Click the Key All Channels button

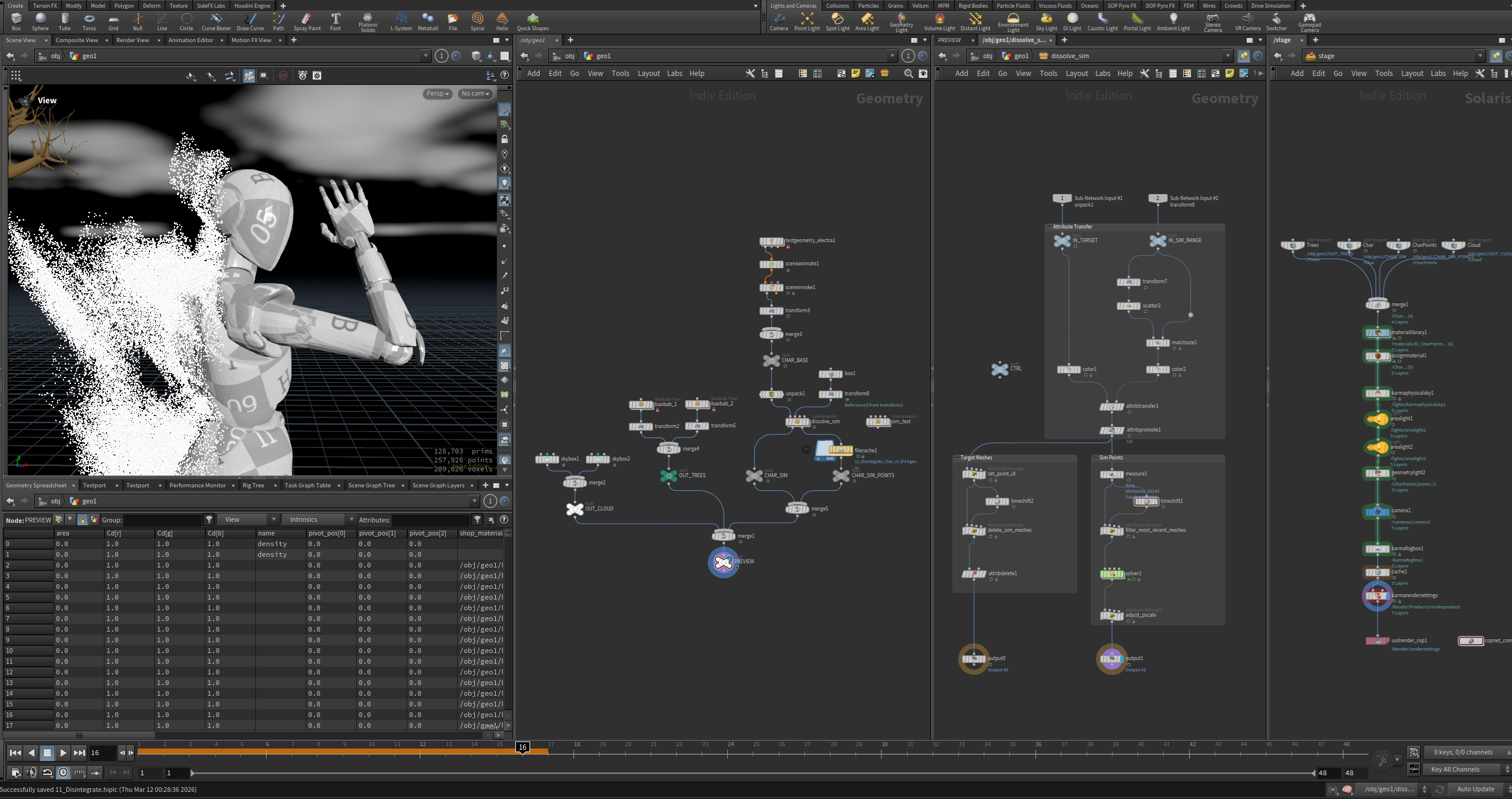pyautogui.click(x=1455, y=769)
